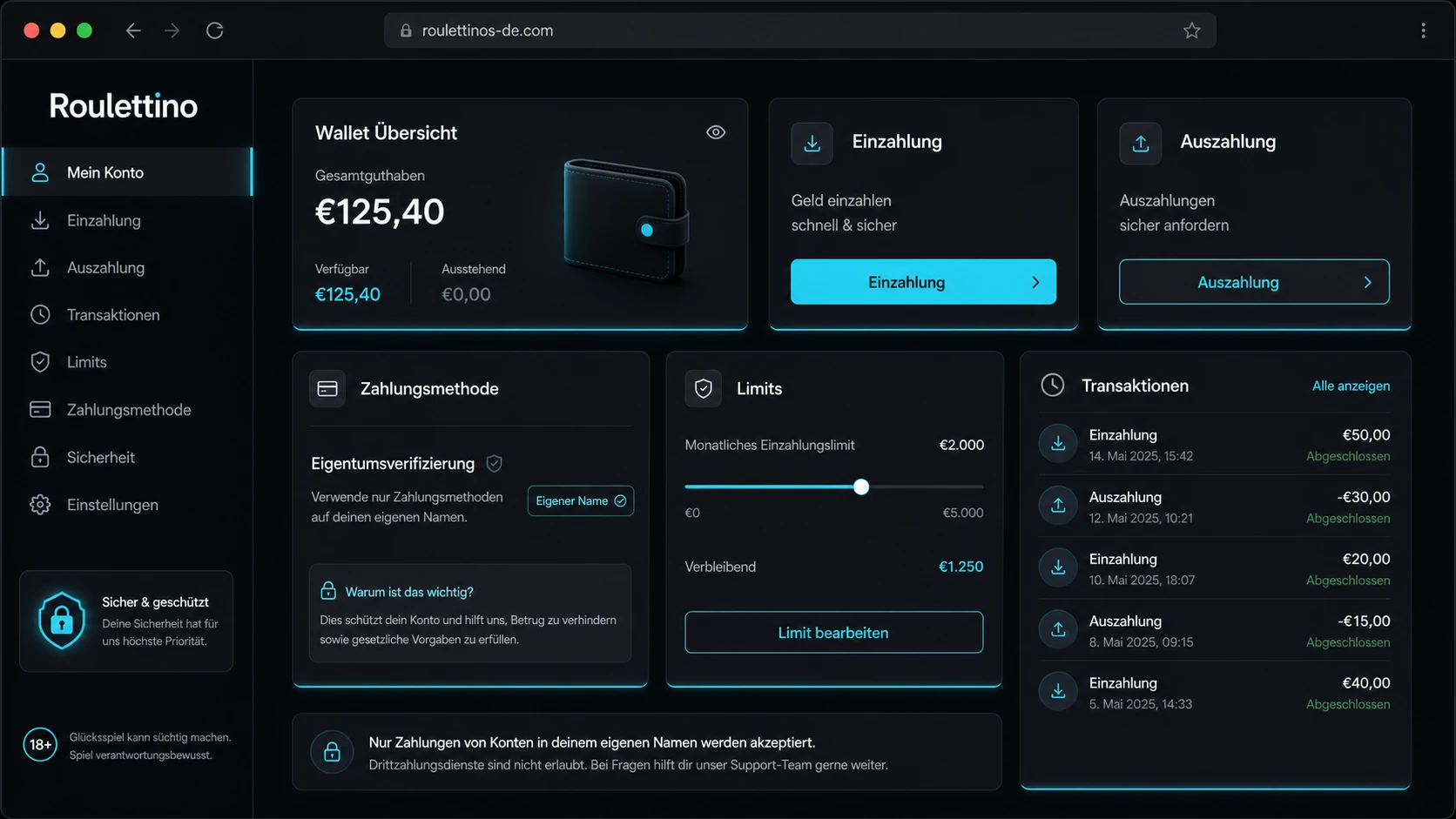Click the monthly deposit limit slider handle
1456x819 pixels.
(x=861, y=487)
